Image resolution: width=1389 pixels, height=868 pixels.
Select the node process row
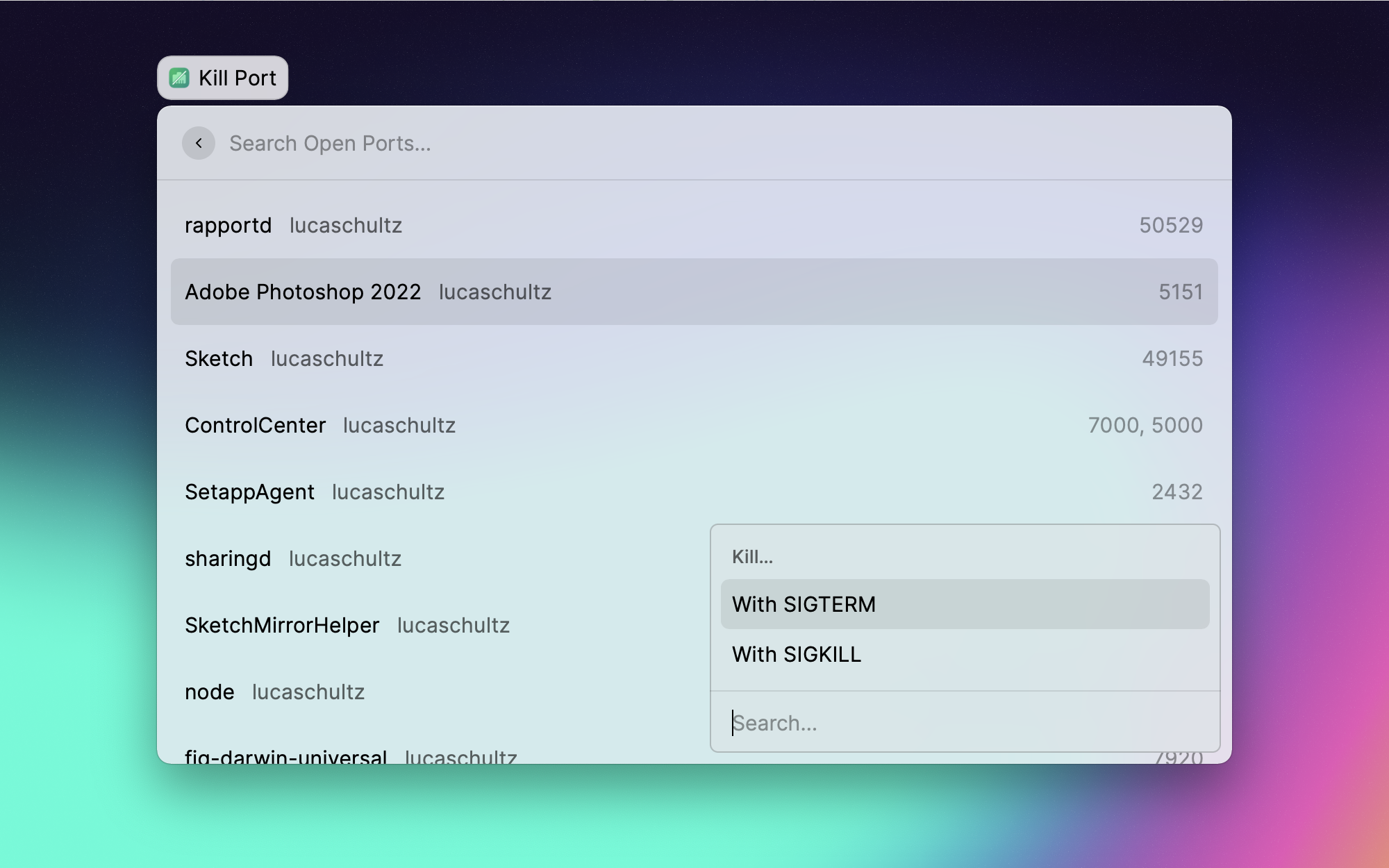[417, 692]
